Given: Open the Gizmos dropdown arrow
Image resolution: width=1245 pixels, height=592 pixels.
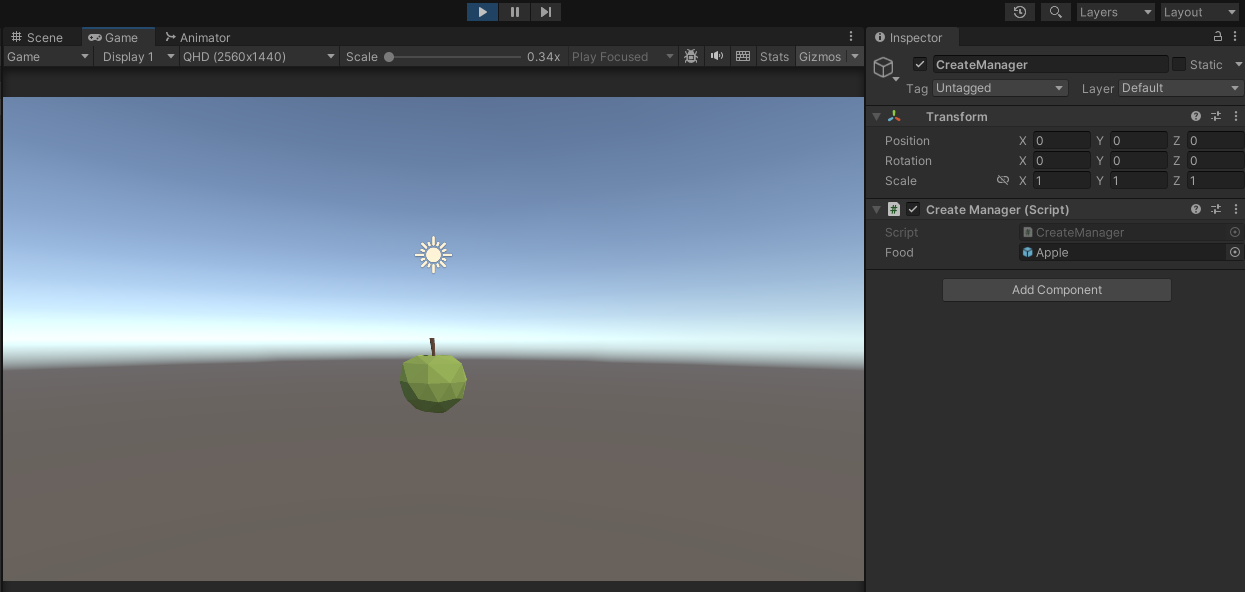Looking at the screenshot, I should (x=854, y=57).
